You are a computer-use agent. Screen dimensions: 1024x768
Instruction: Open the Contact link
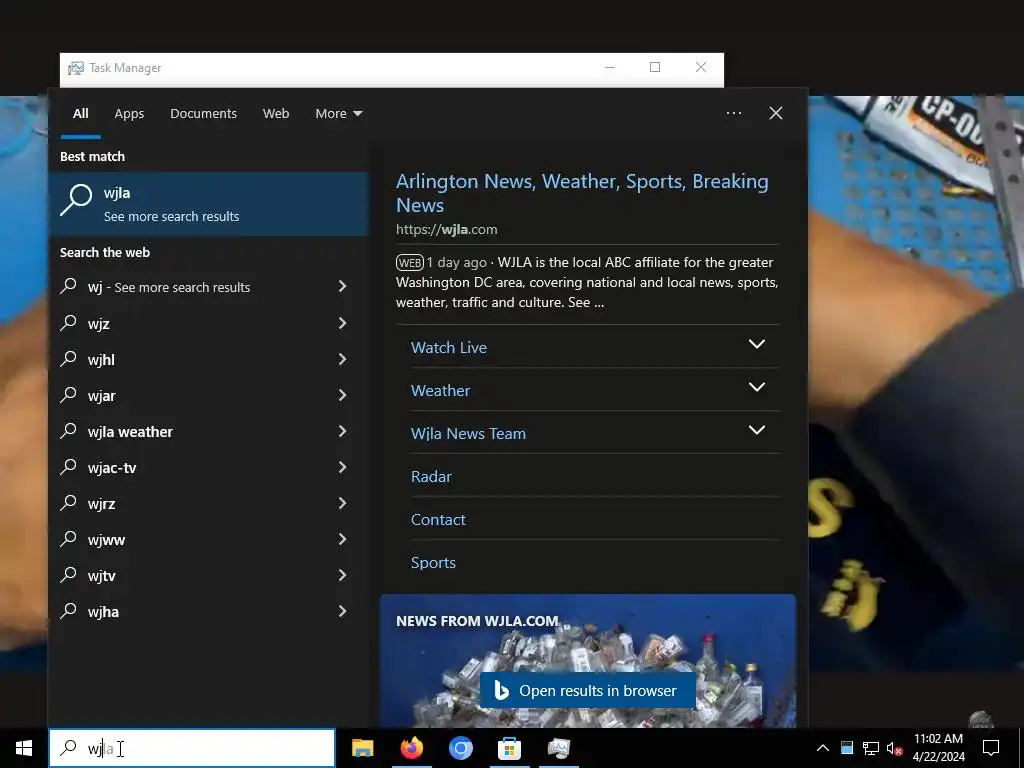click(x=438, y=520)
